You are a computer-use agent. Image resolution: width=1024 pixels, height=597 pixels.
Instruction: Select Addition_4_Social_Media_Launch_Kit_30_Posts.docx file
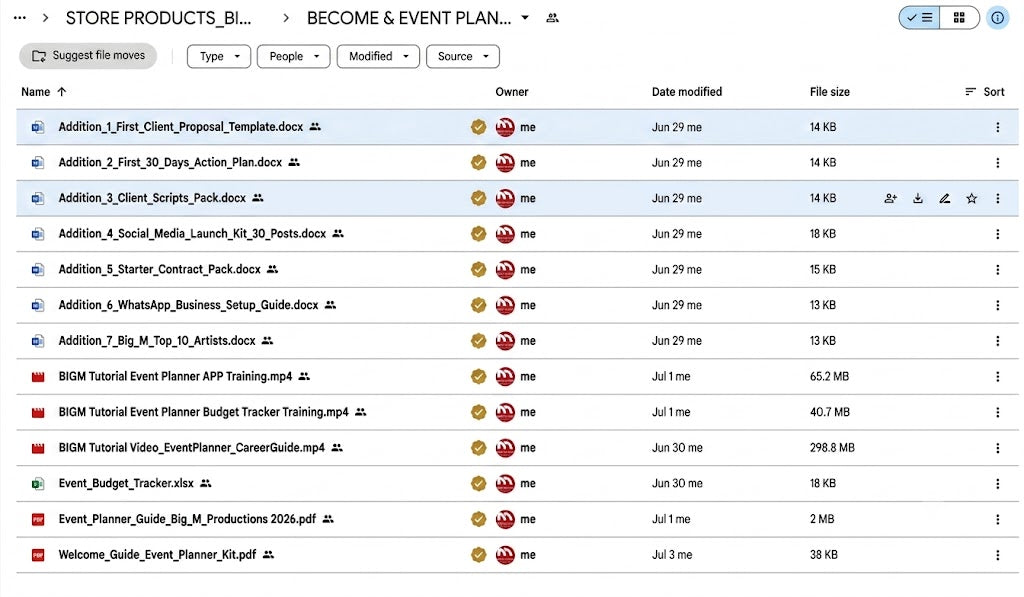(517, 234)
